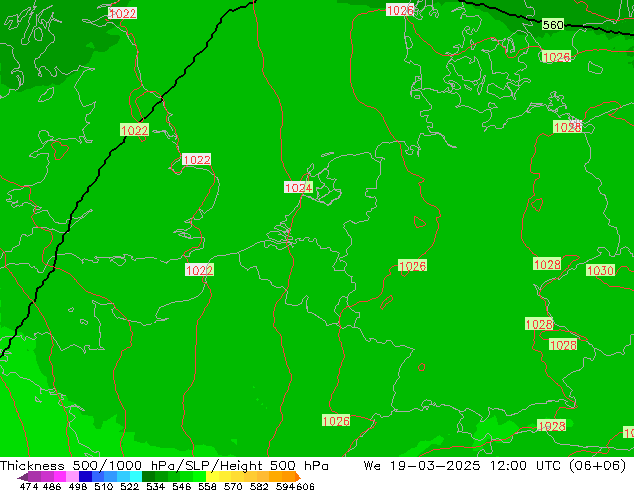The image size is (634, 490).
Task: Click legend value 486
Action: click(x=52, y=486)
